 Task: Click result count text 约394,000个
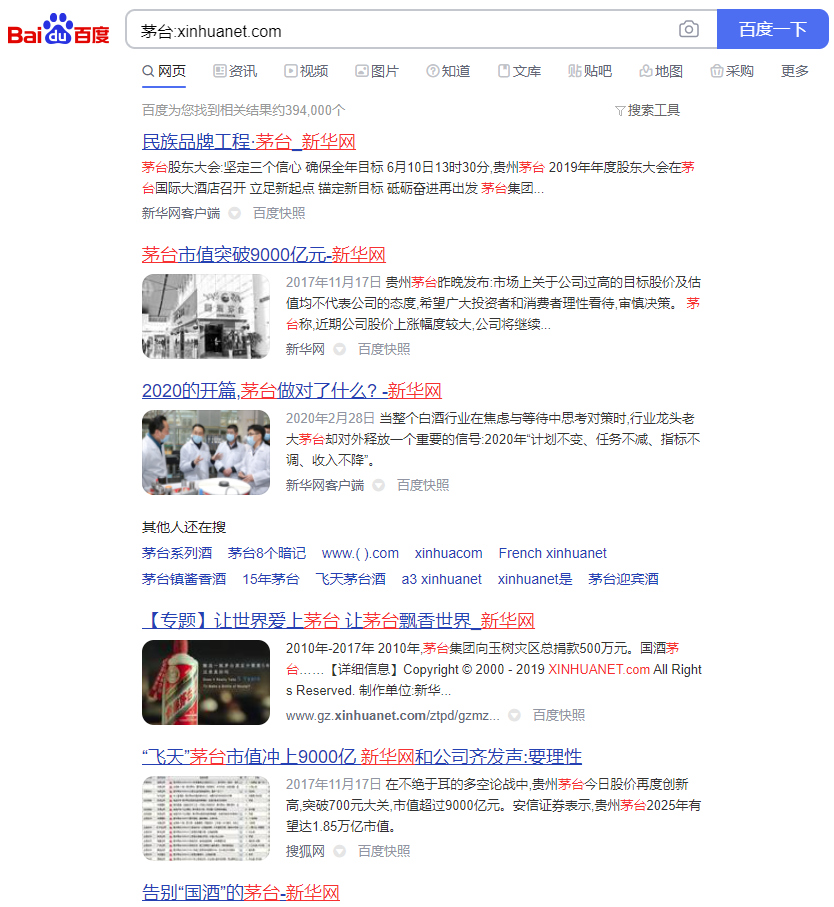[x=243, y=110]
